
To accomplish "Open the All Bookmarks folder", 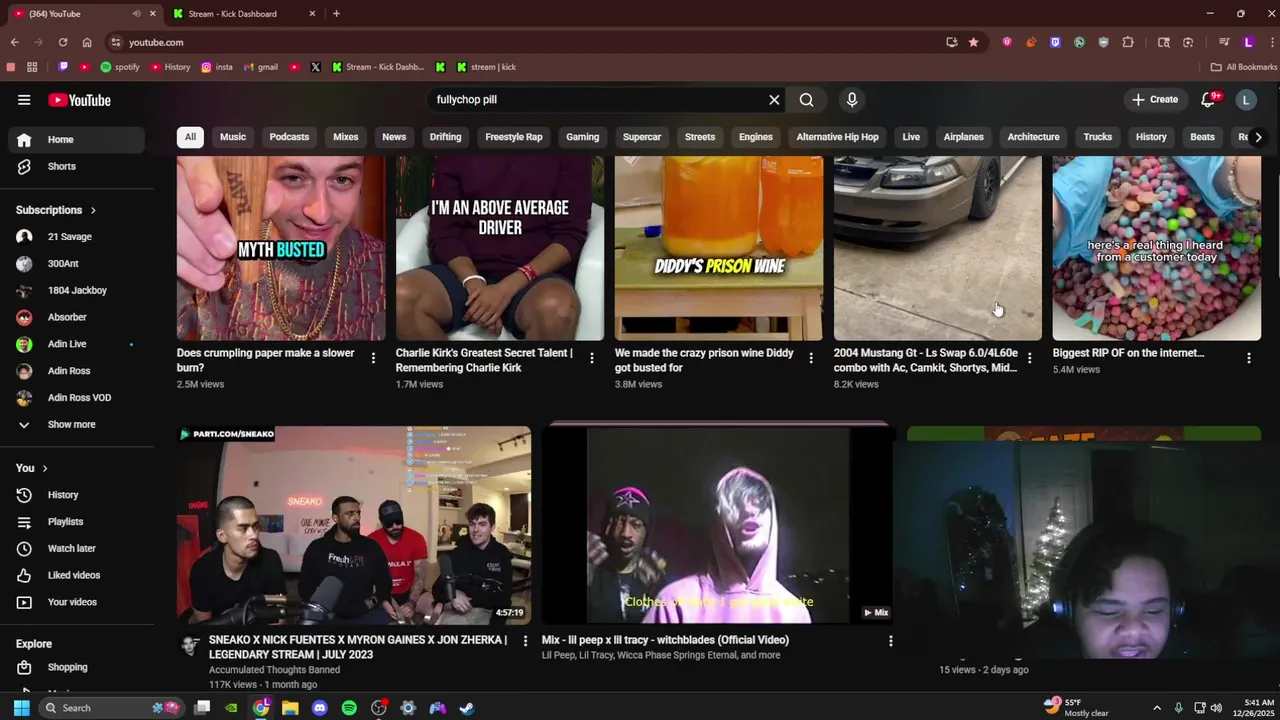I will click(x=1243, y=67).
